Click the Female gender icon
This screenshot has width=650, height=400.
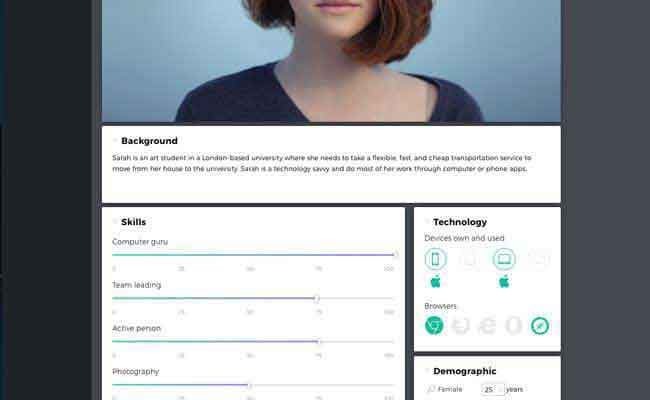click(431, 389)
